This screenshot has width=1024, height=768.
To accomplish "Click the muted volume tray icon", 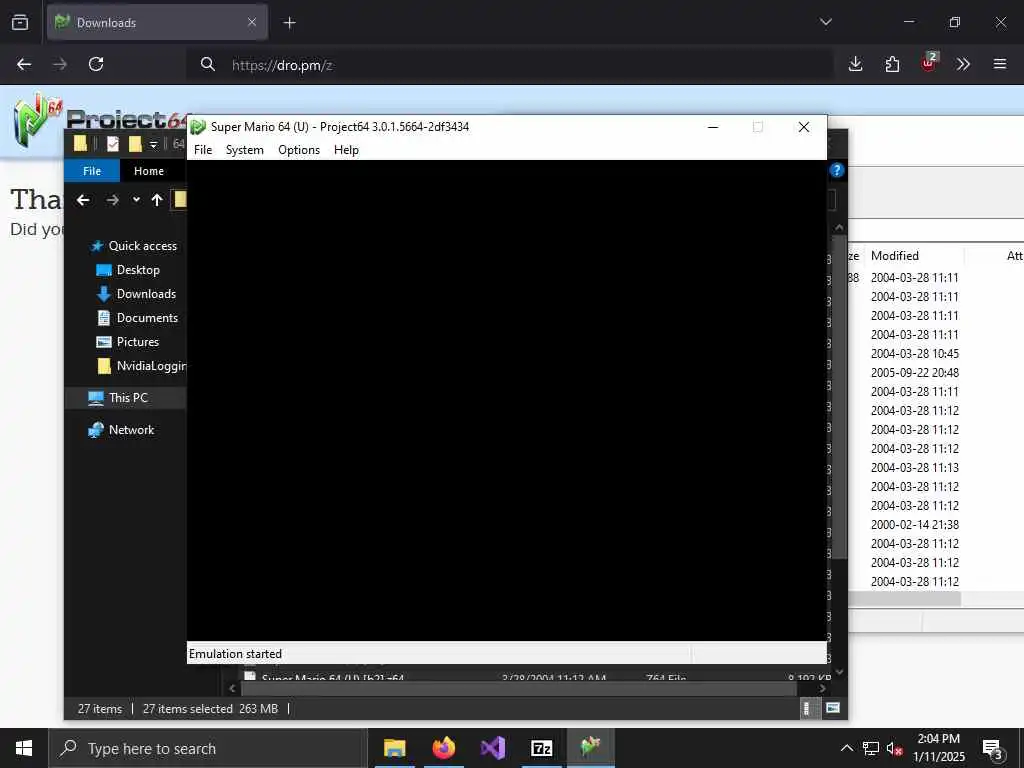I will pyautogui.click(x=895, y=748).
